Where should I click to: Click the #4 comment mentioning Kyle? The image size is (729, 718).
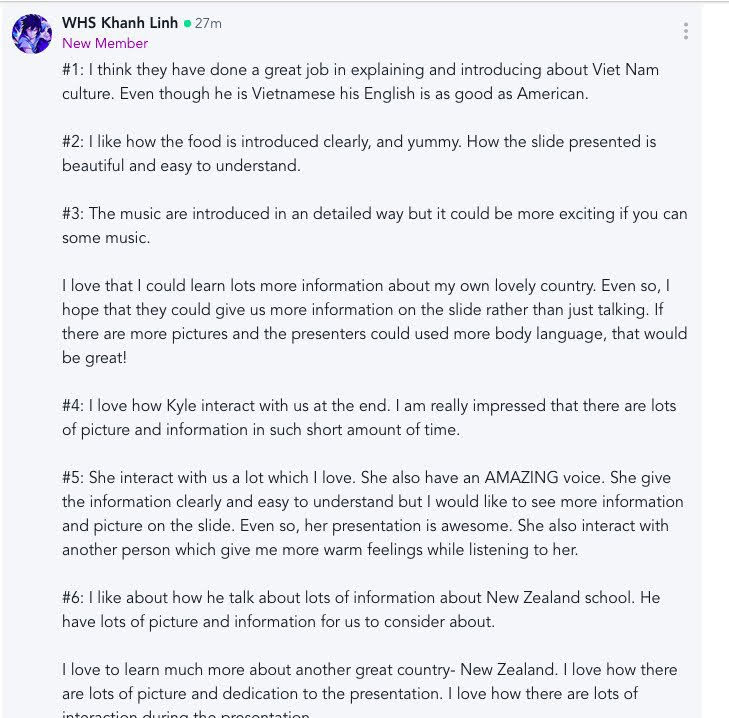[369, 417]
